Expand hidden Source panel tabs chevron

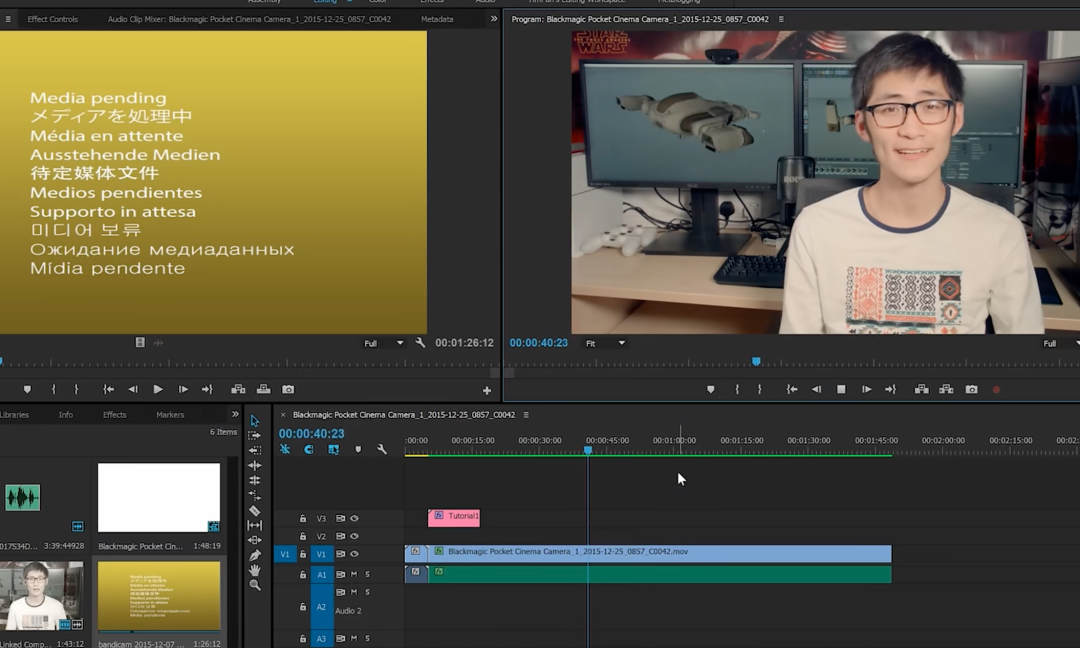(x=493, y=19)
